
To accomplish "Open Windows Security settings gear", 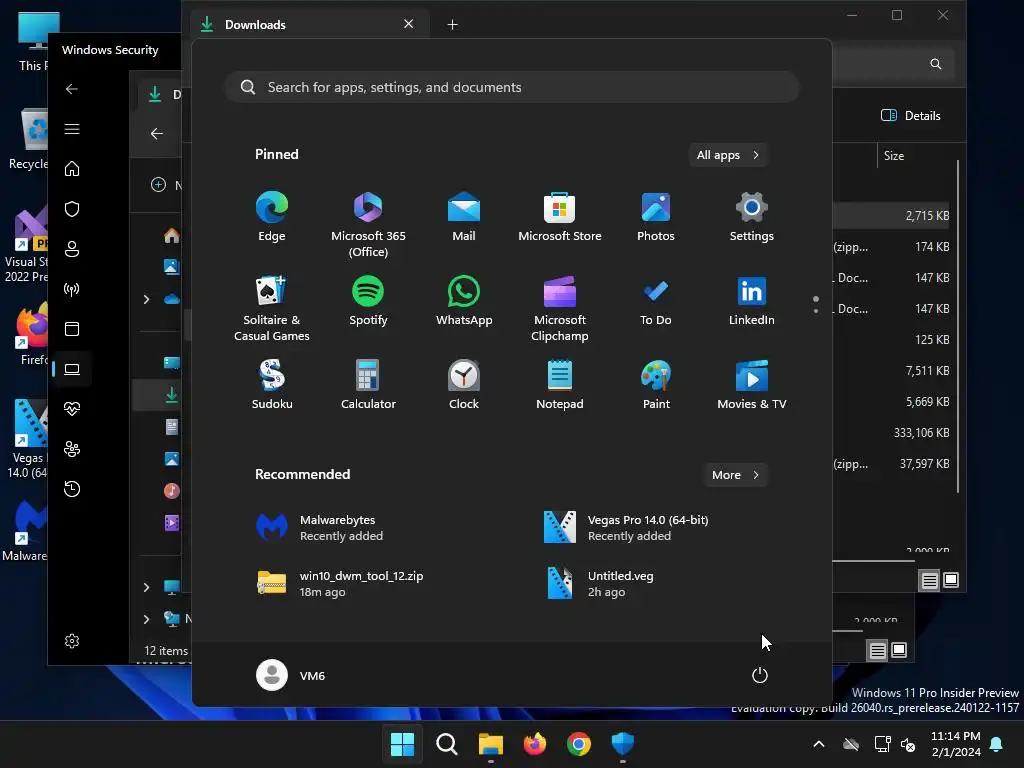I will click(x=72, y=641).
